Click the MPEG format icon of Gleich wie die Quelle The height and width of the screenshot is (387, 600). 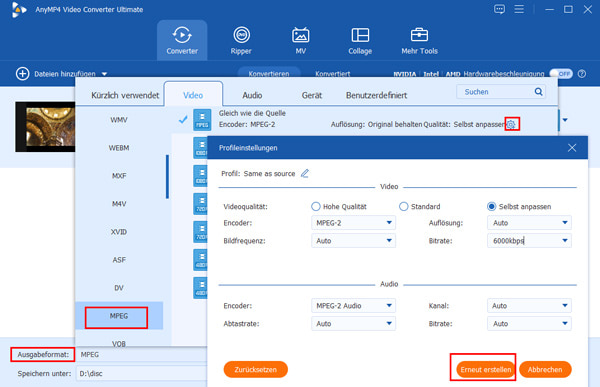(202, 120)
